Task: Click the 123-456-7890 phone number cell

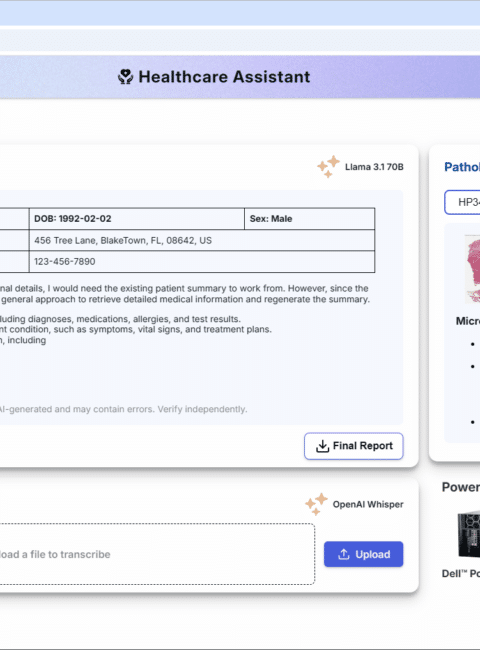Action: [202, 262]
